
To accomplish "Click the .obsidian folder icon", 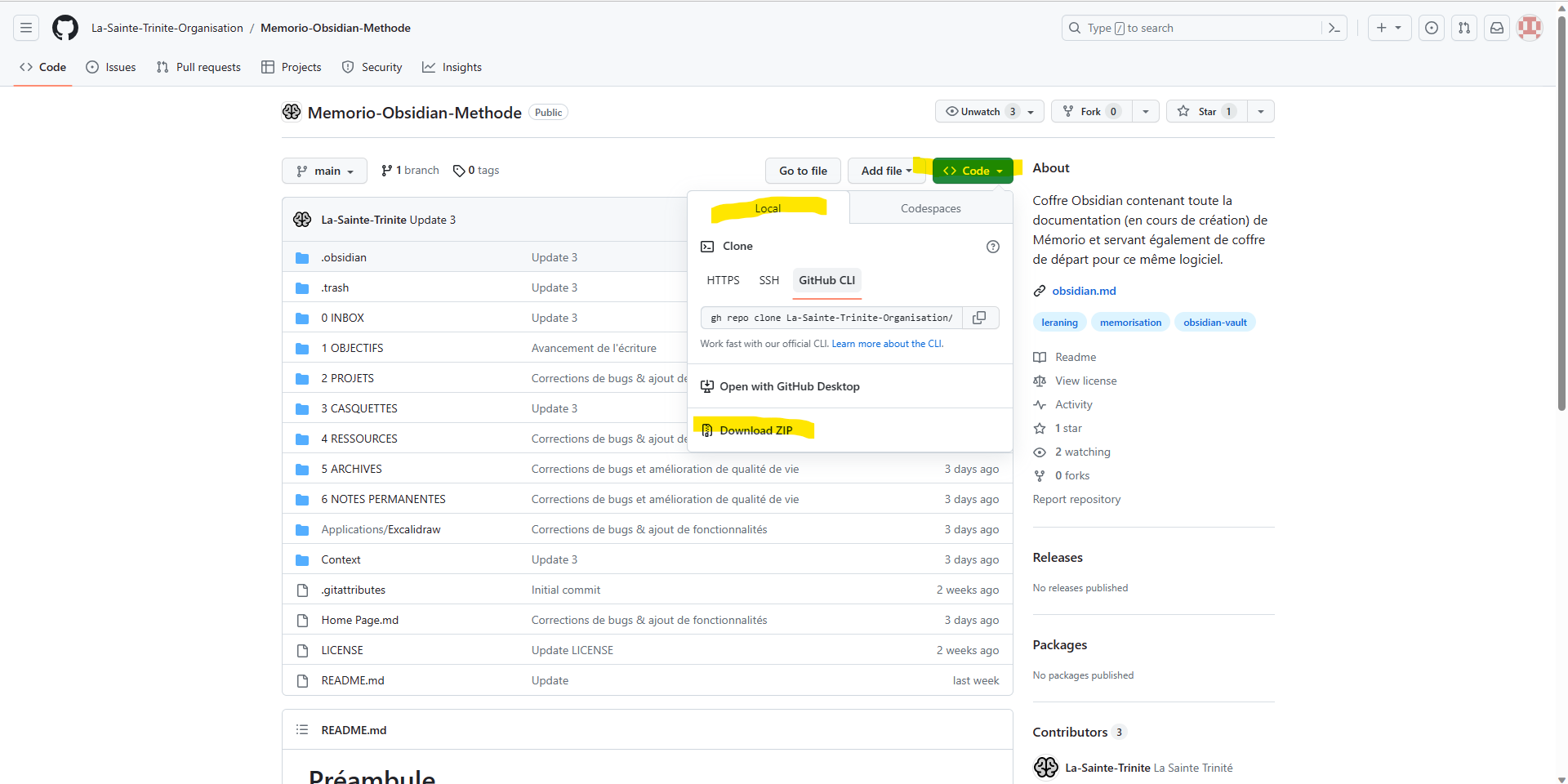I will point(302,258).
